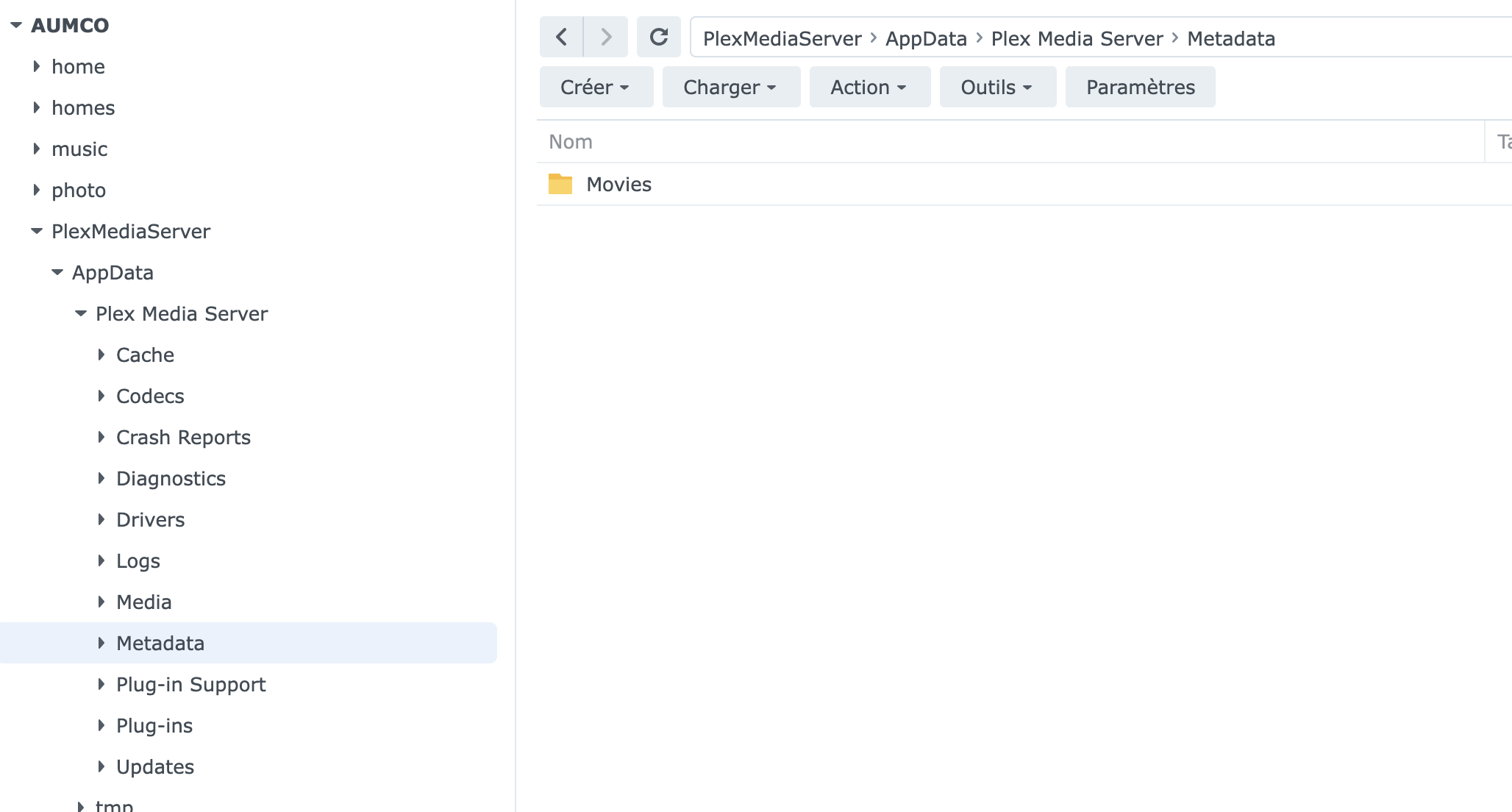Expand the Drivers folder arrow

click(101, 519)
